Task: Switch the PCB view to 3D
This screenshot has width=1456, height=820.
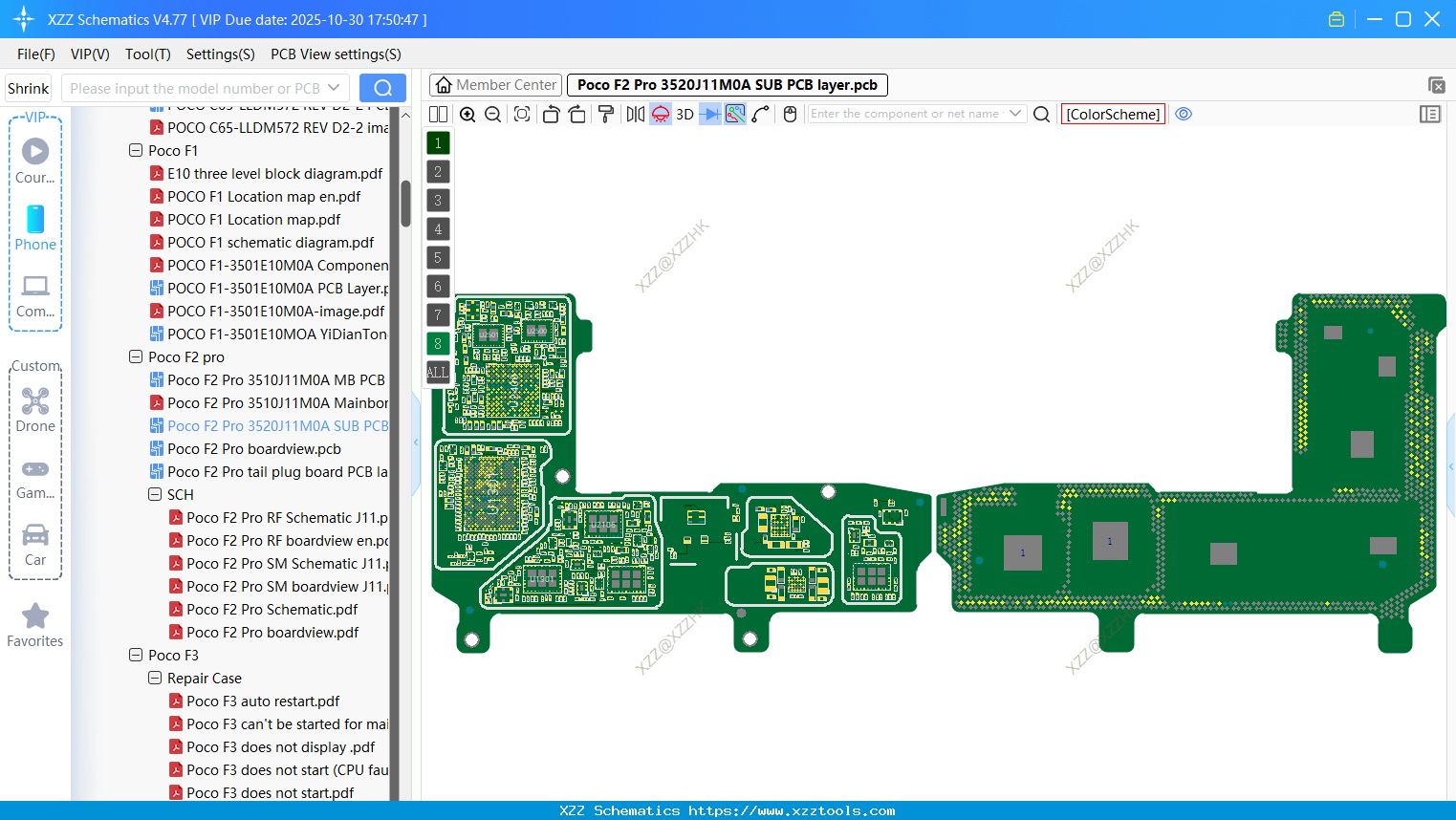Action: click(684, 114)
